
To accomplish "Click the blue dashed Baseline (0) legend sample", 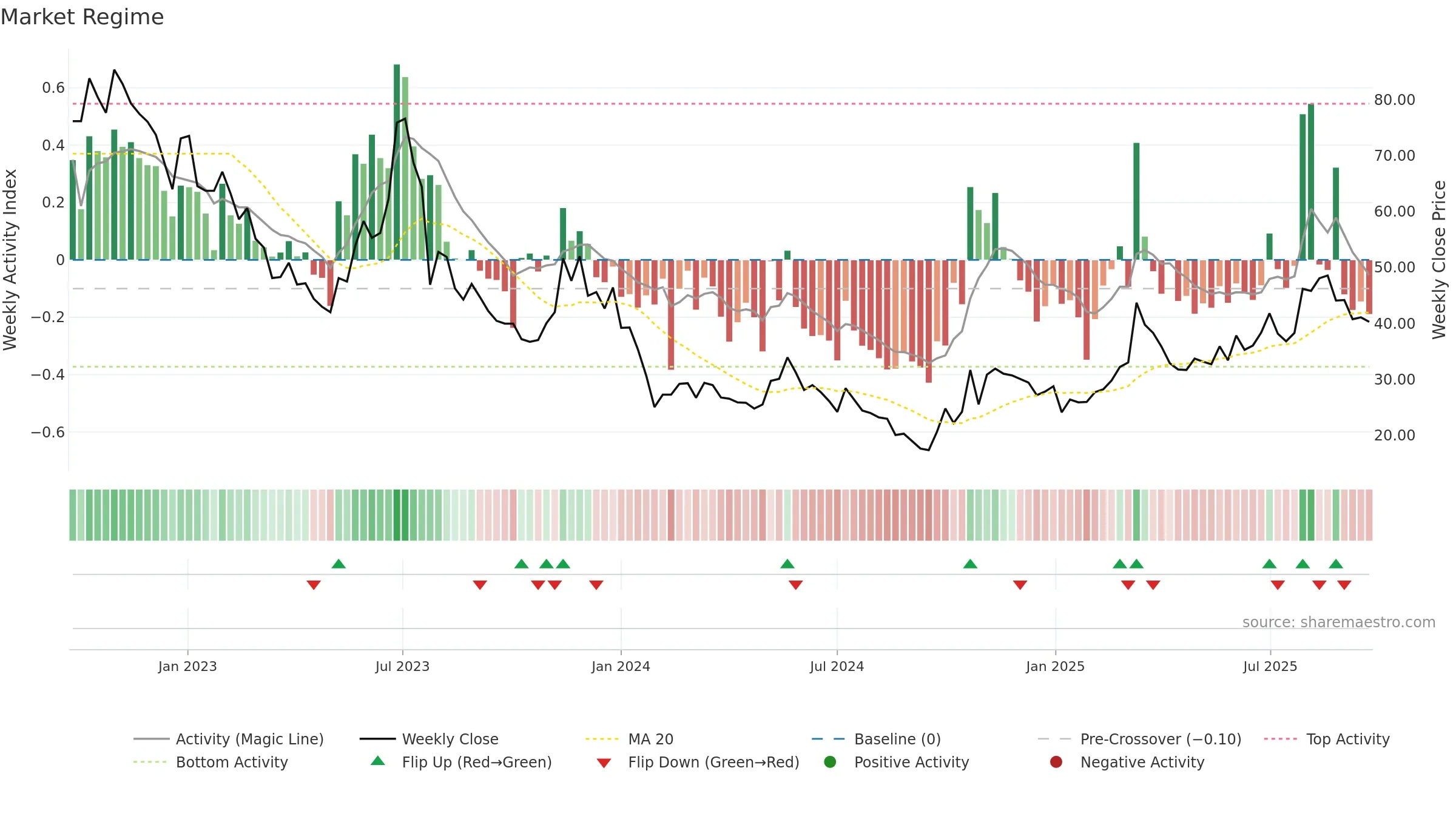I will pyautogui.click(x=828, y=739).
